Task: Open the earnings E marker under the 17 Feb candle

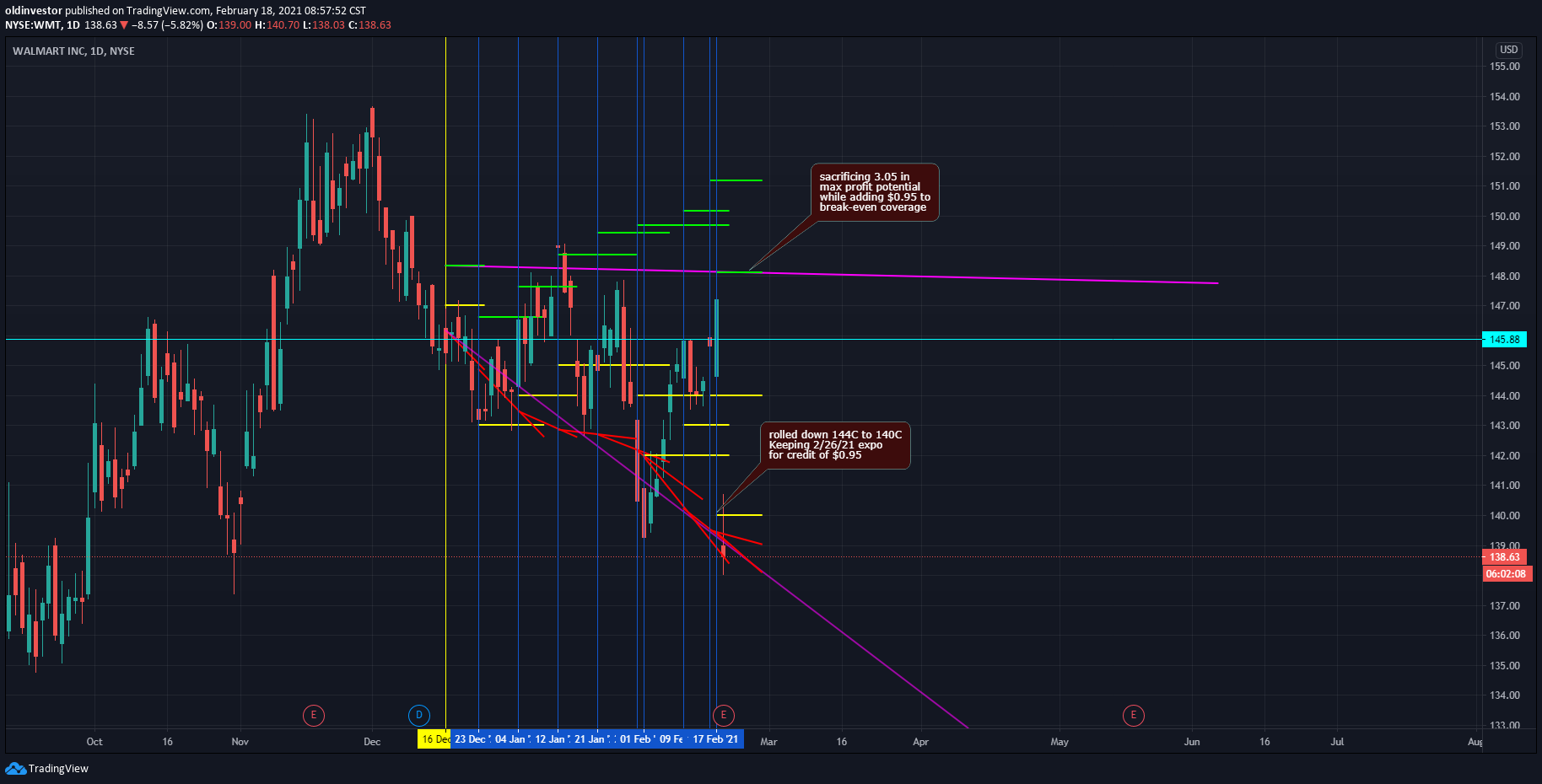Action: pos(723,716)
